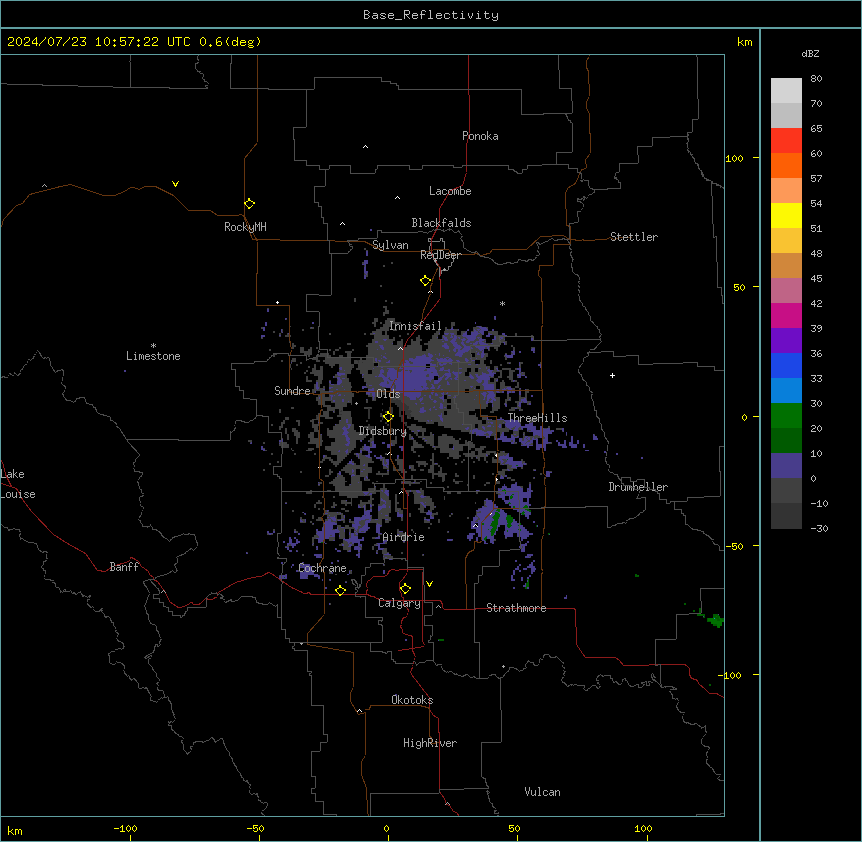Click the 80 value on dBZ scale
Image resolution: width=862 pixels, height=842 pixels.
pos(816,79)
